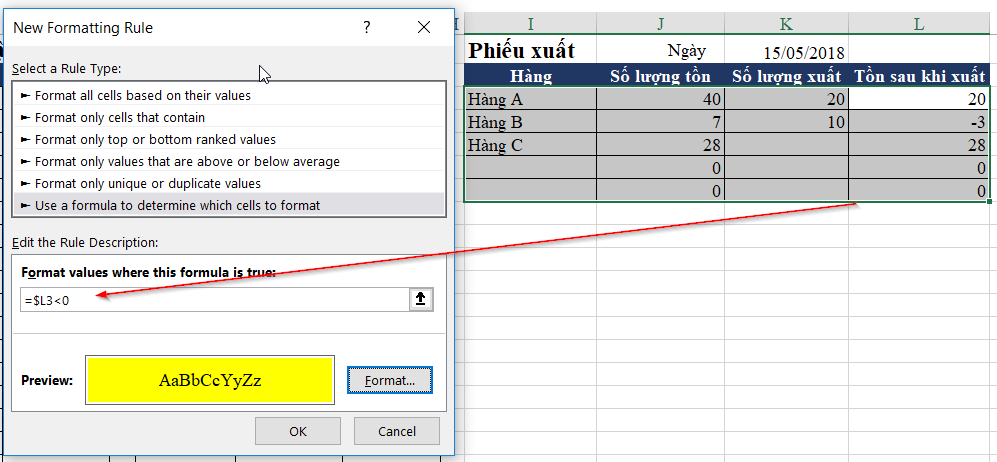Screen dimensions: 997x462
Task: Cancel the new formatting rule
Action: (x=397, y=431)
